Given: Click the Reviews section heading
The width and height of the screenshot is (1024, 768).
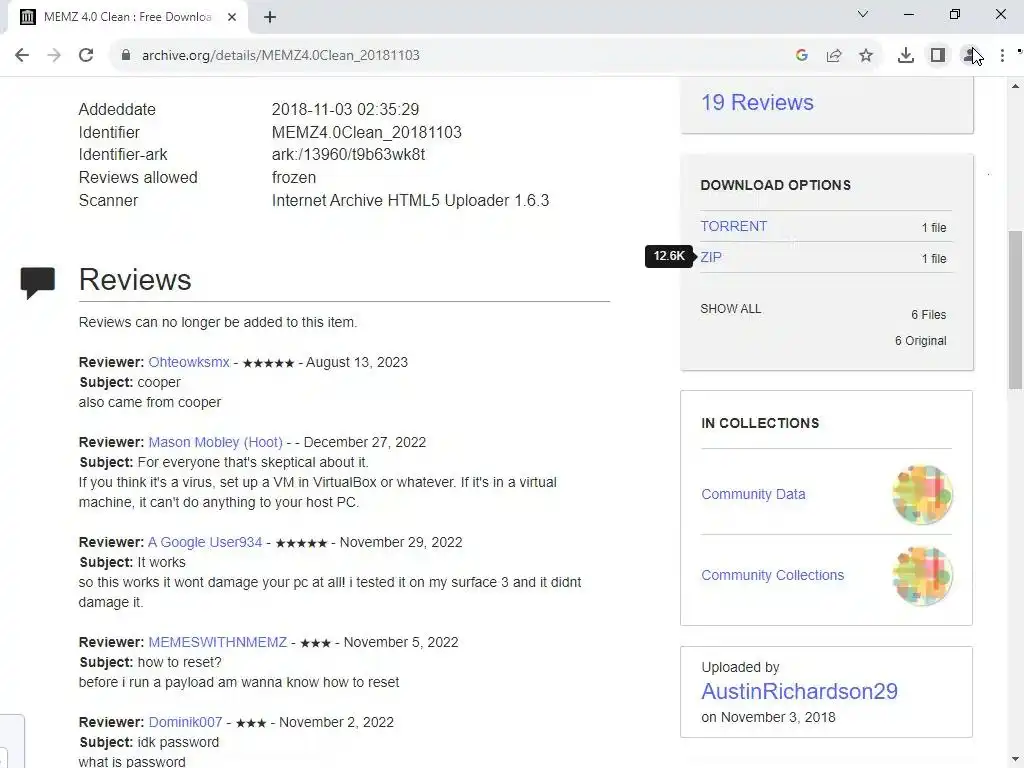Looking at the screenshot, I should pos(135,280).
